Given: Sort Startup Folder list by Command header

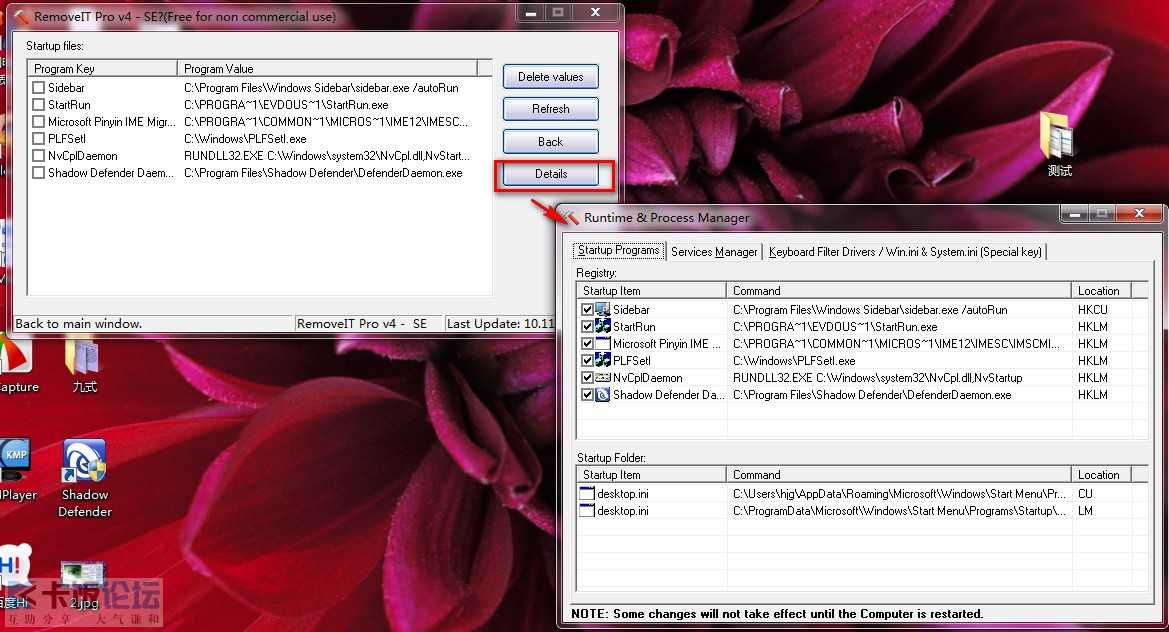Looking at the screenshot, I should (898, 475).
